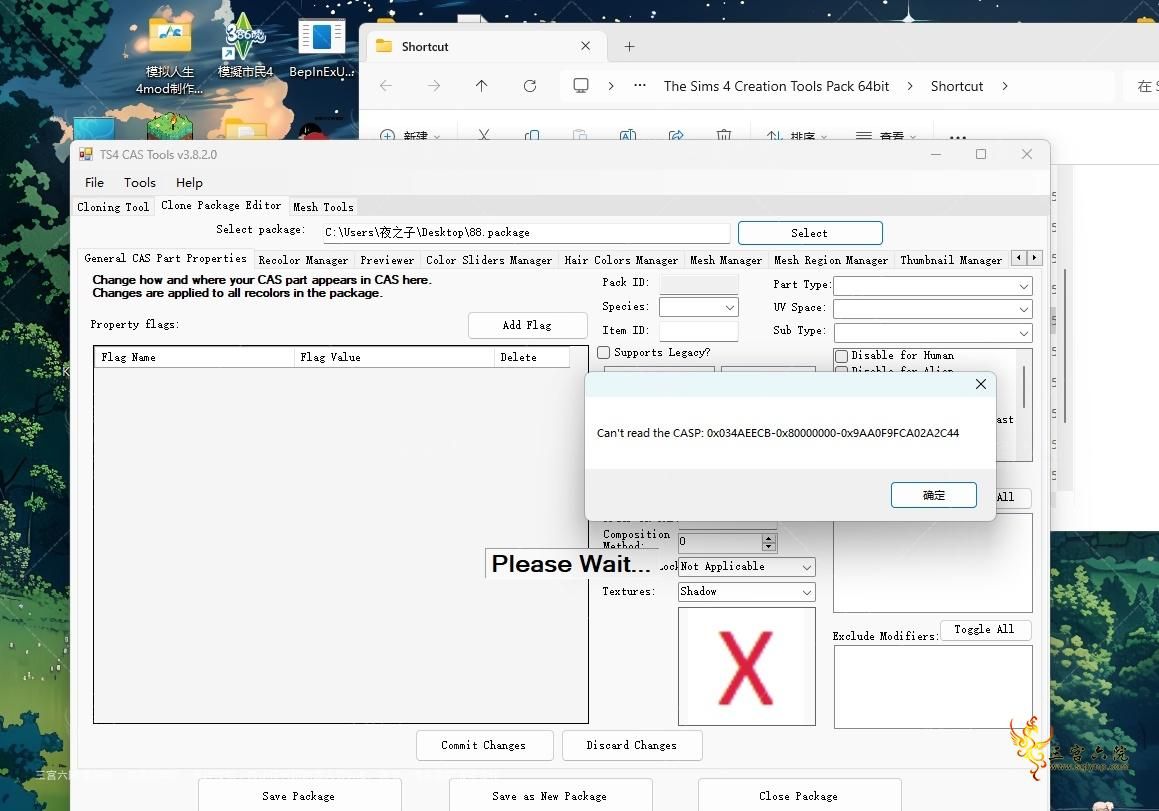Click the Composition Method number field
The image size is (1159, 811).
[x=721, y=542]
